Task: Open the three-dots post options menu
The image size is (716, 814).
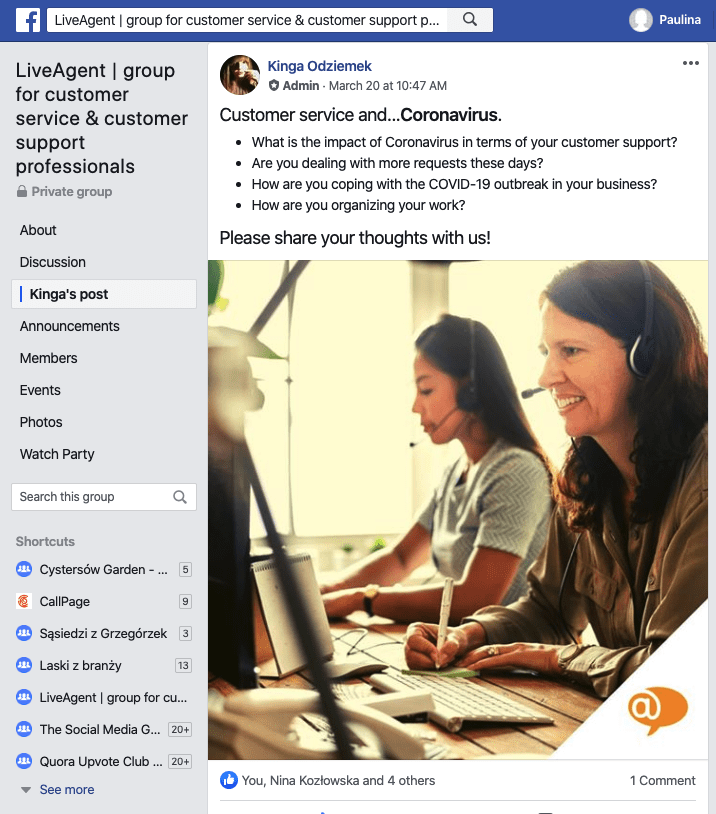Action: [x=691, y=63]
